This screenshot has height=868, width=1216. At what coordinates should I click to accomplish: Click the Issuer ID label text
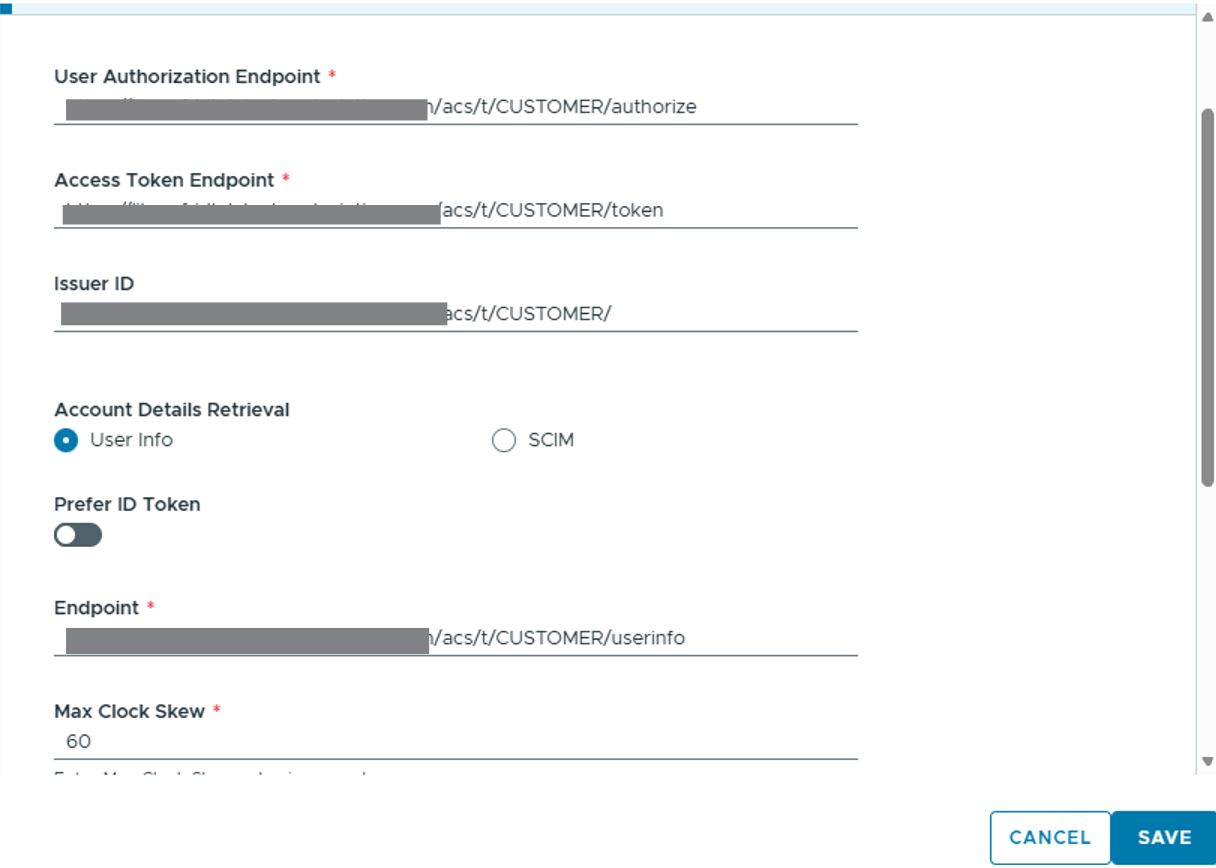tap(94, 284)
